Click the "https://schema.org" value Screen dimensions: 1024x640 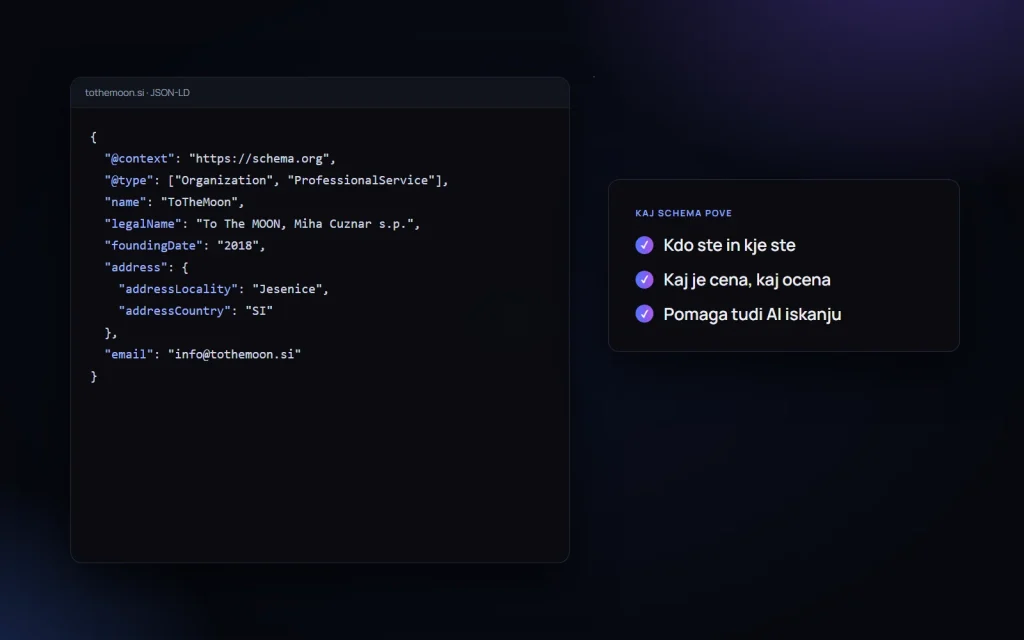pos(259,159)
